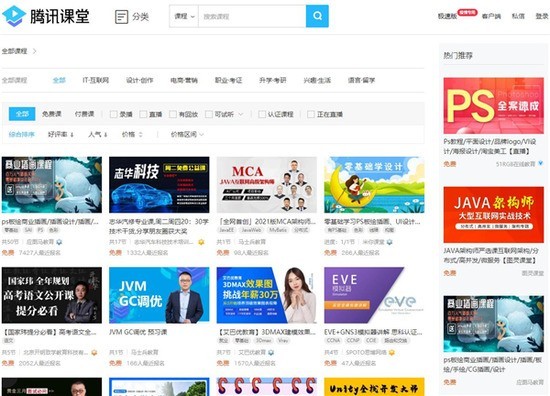Viewport: 550px width, 396px height.
Task: Click the badge beside 应图马教育
Action: click(x=59, y=242)
